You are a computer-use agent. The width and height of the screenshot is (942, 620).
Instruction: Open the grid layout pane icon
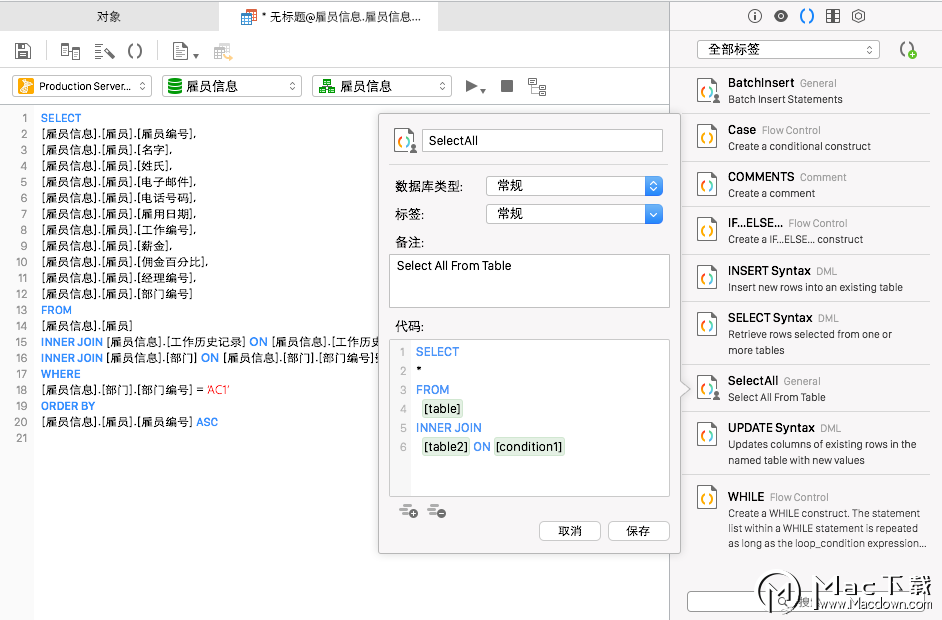(x=833, y=16)
